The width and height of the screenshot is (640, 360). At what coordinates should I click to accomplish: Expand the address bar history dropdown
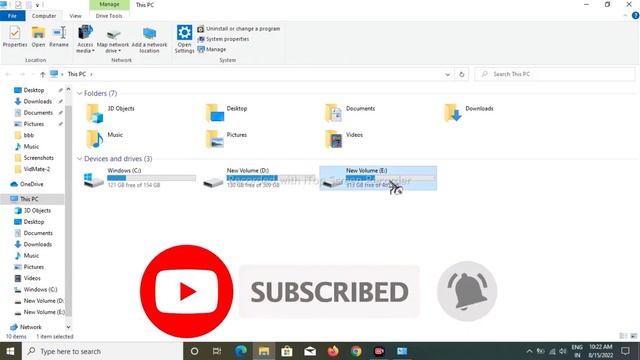point(447,74)
